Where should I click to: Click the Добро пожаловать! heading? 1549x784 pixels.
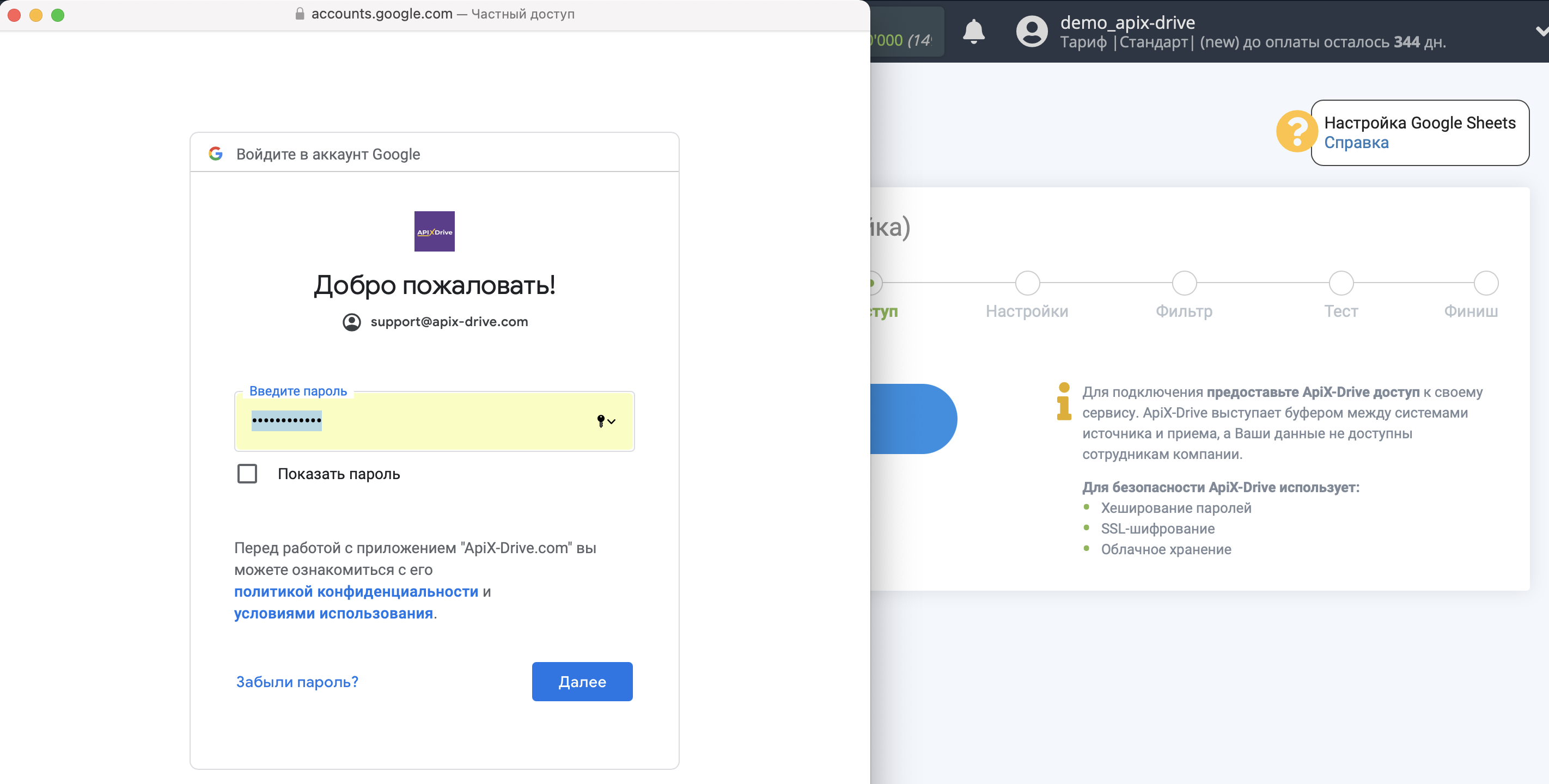(434, 285)
